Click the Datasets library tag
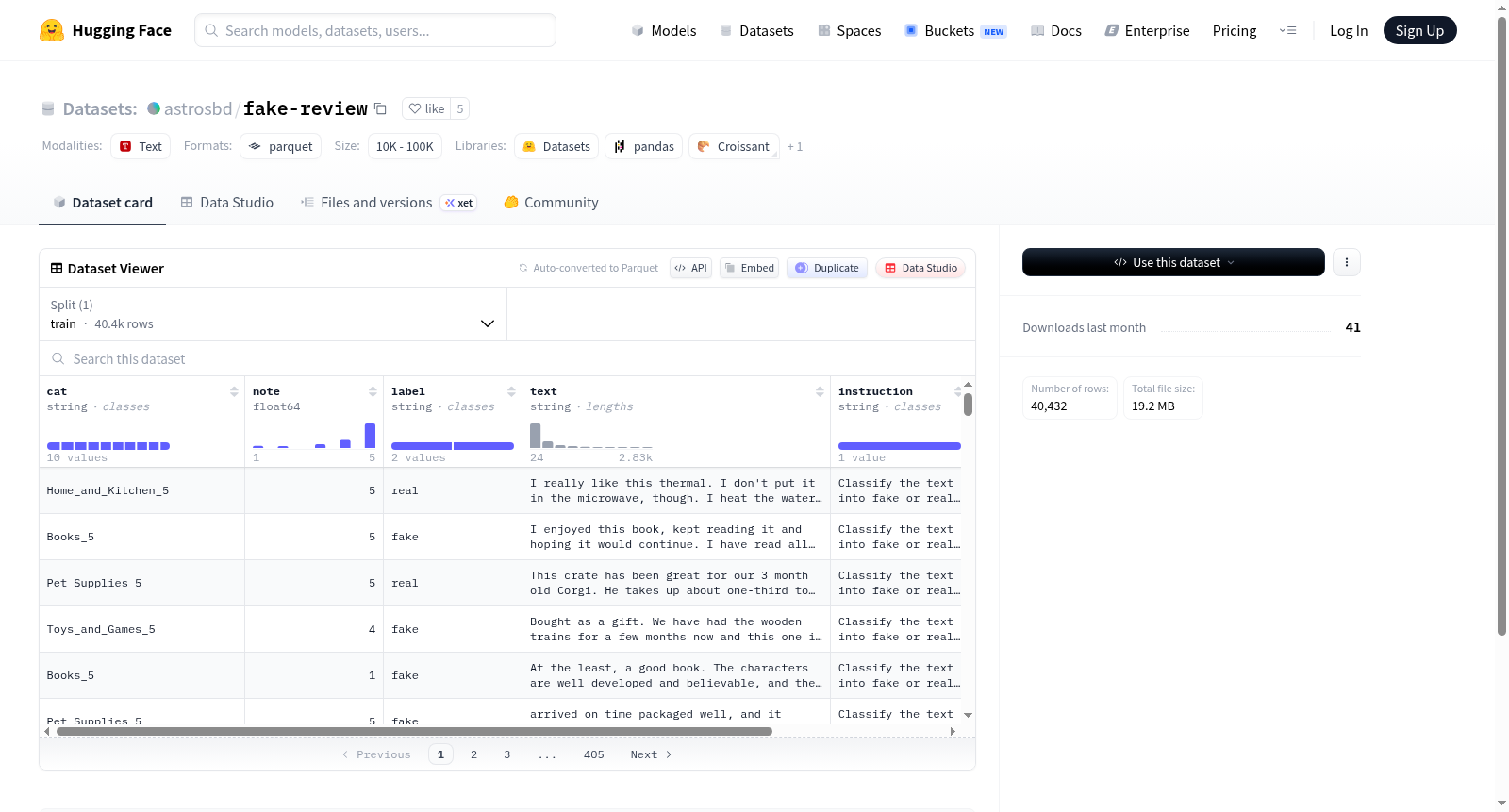 (556, 146)
